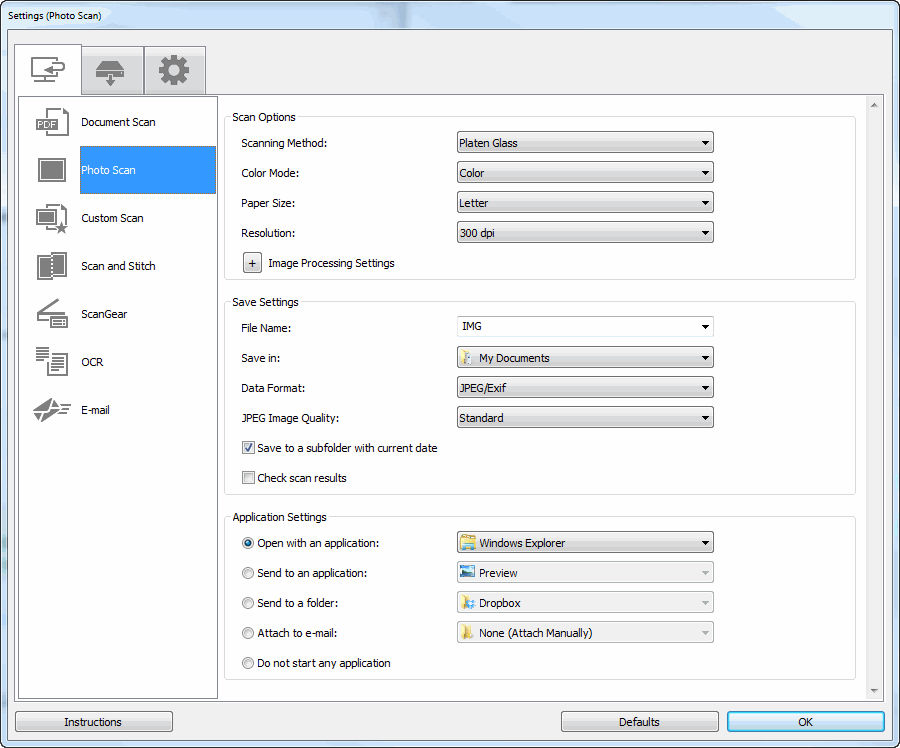Switch to the Scan from Operation Panel tab
Image resolution: width=900 pixels, height=748 pixels.
(111, 70)
